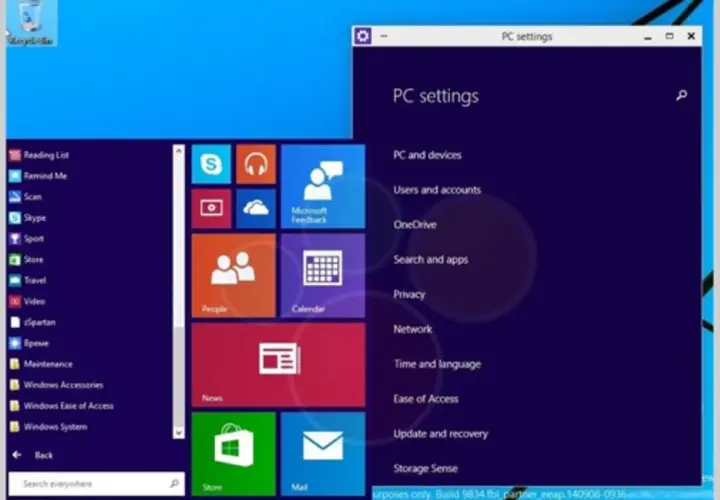The width and height of the screenshot is (720, 500).
Task: Open the app menu dash beside the gear icon
Action: coord(384,36)
